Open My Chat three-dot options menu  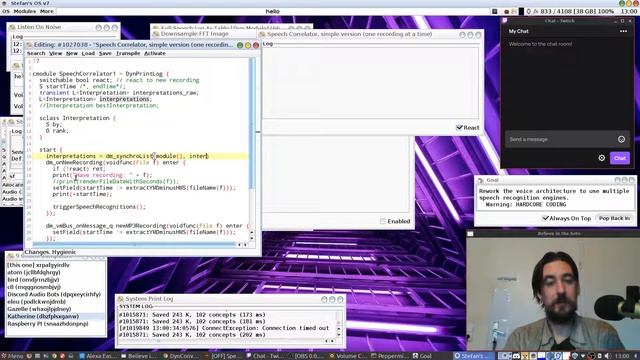(623, 31)
